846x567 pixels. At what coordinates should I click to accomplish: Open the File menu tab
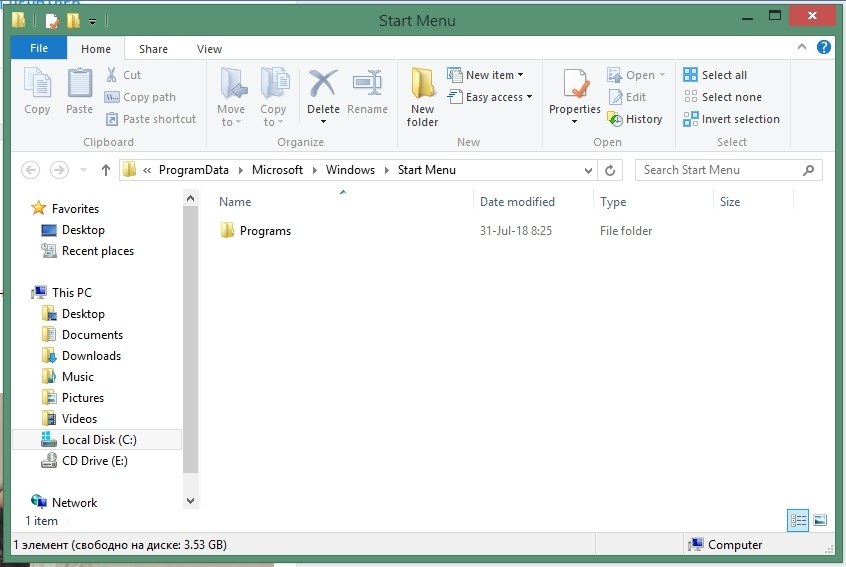point(39,48)
